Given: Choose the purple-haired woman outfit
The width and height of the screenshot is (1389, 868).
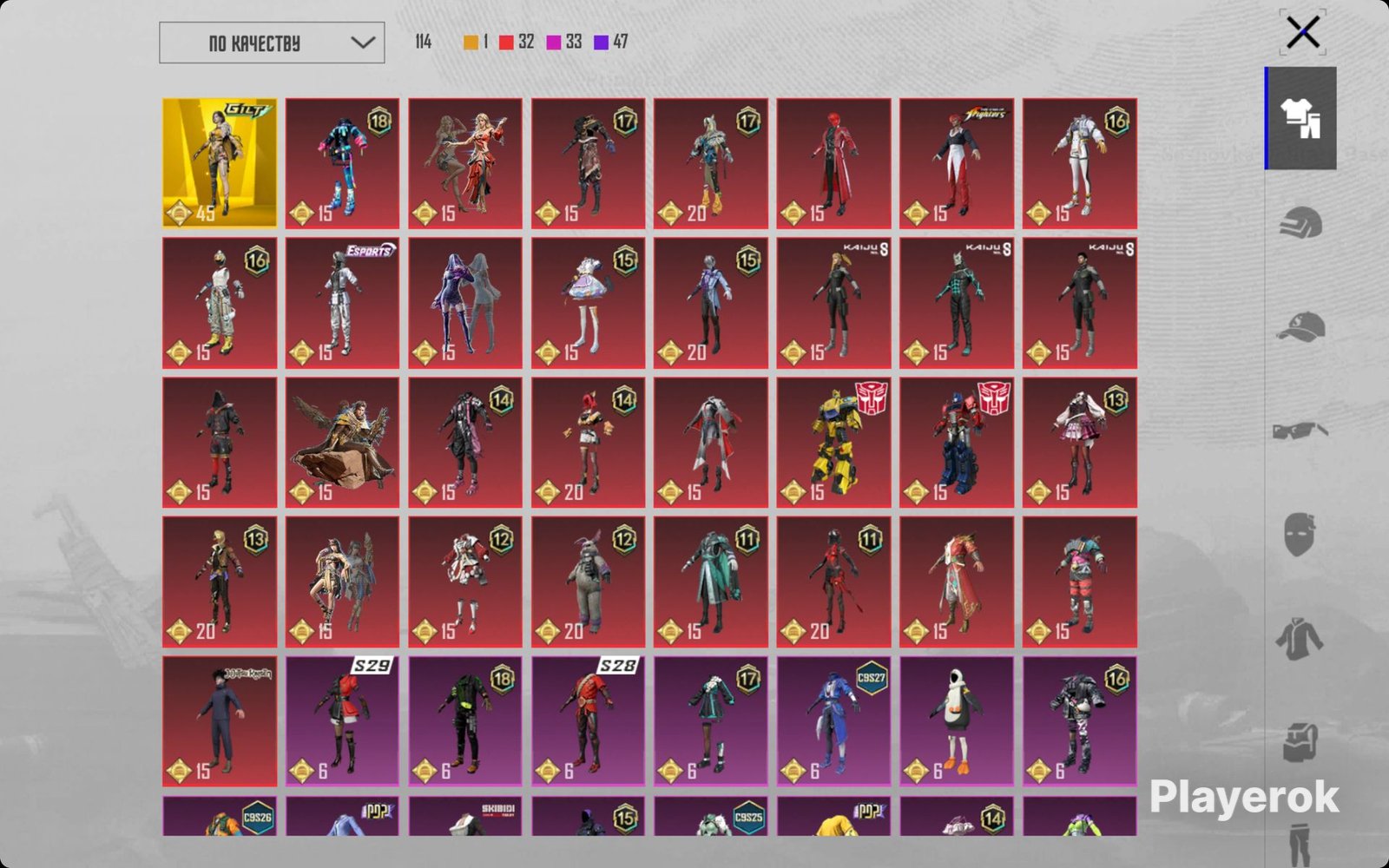Looking at the screenshot, I should click(x=465, y=303).
